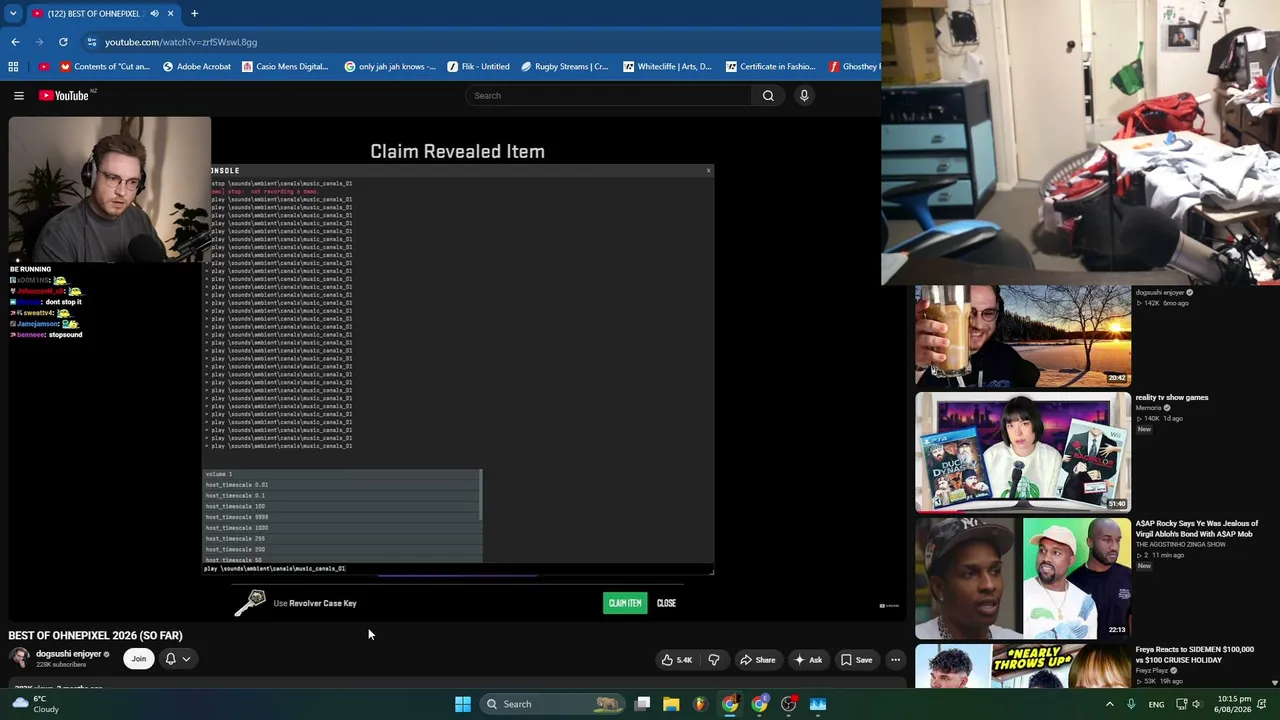
Task: Click the Ask button
Action: click(808, 660)
